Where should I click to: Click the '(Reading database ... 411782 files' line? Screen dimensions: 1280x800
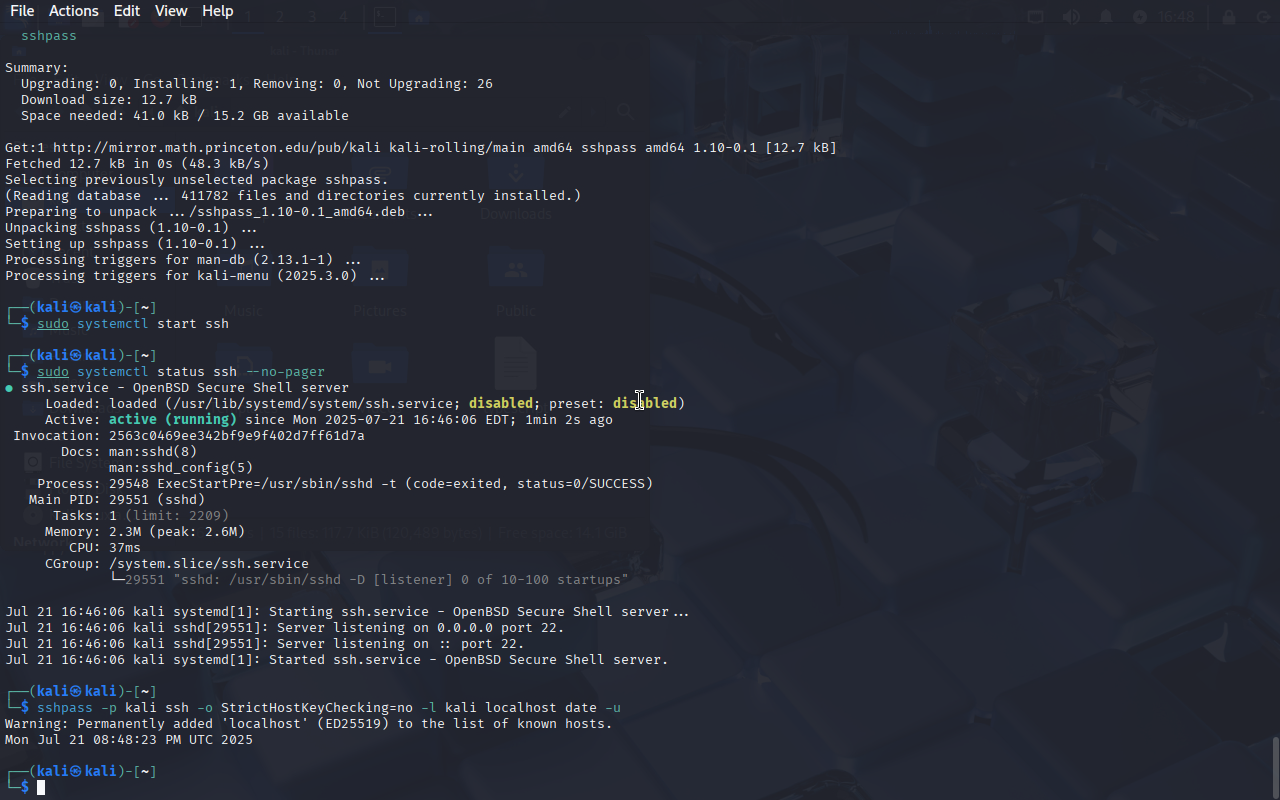(x=293, y=196)
